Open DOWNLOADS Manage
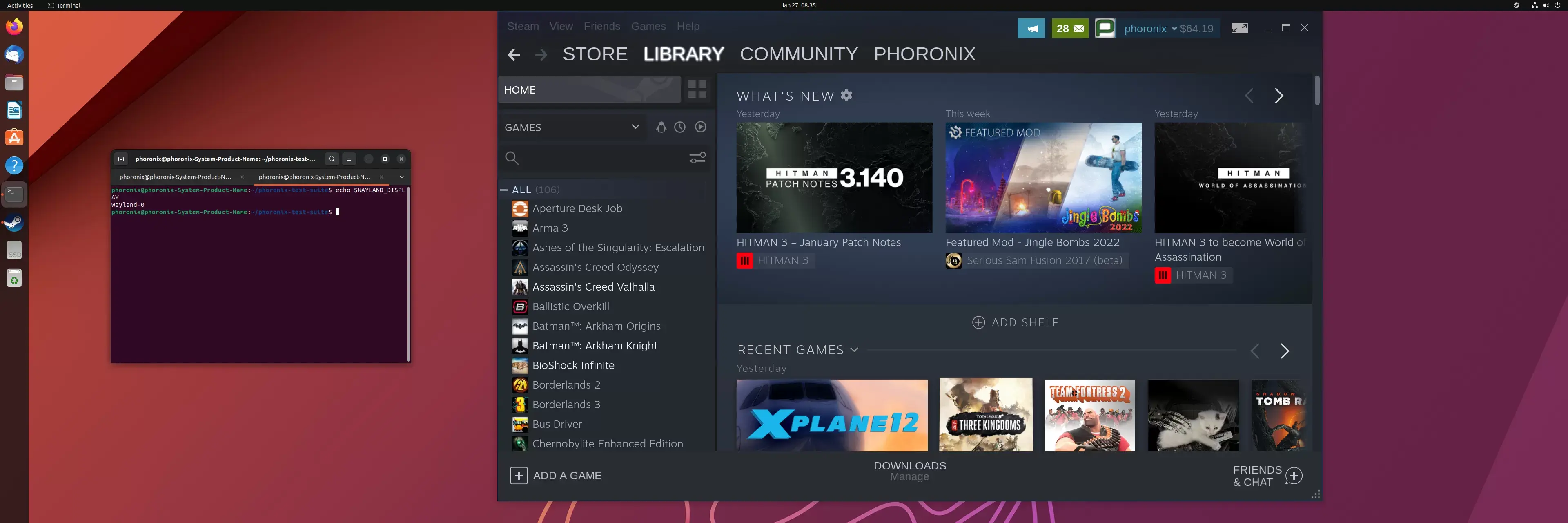Image resolution: width=1568 pixels, height=523 pixels. click(x=909, y=471)
